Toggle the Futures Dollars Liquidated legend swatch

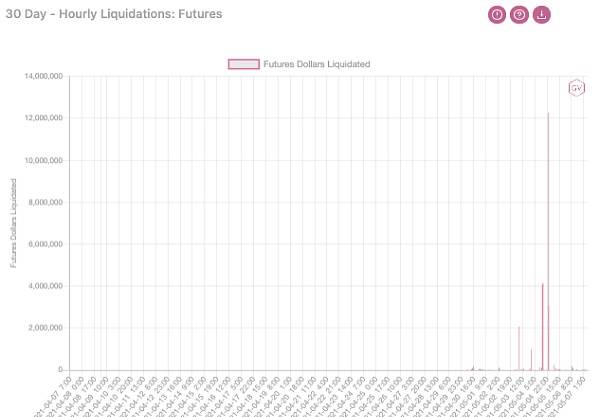[x=244, y=64]
